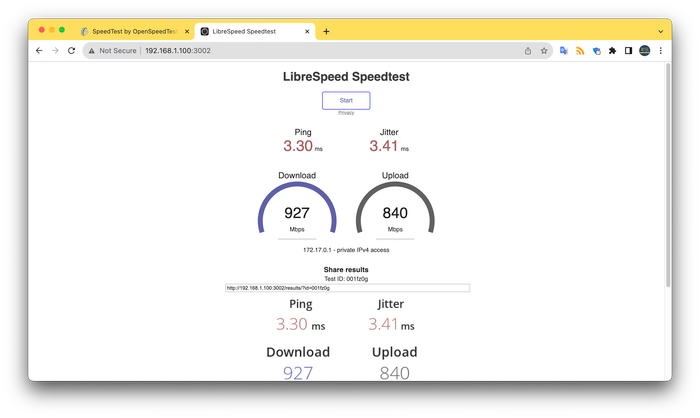
Task: Bookmark this page with the star icon
Action: click(x=544, y=50)
